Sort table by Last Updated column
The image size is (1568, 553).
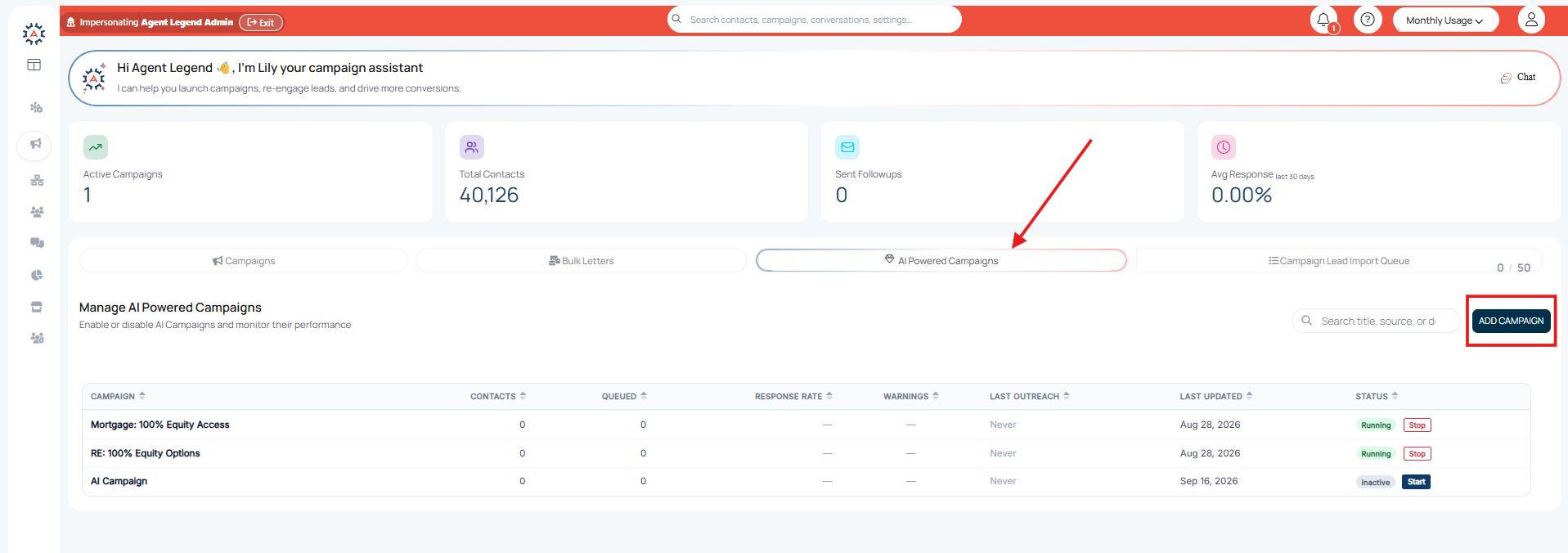tap(1215, 396)
